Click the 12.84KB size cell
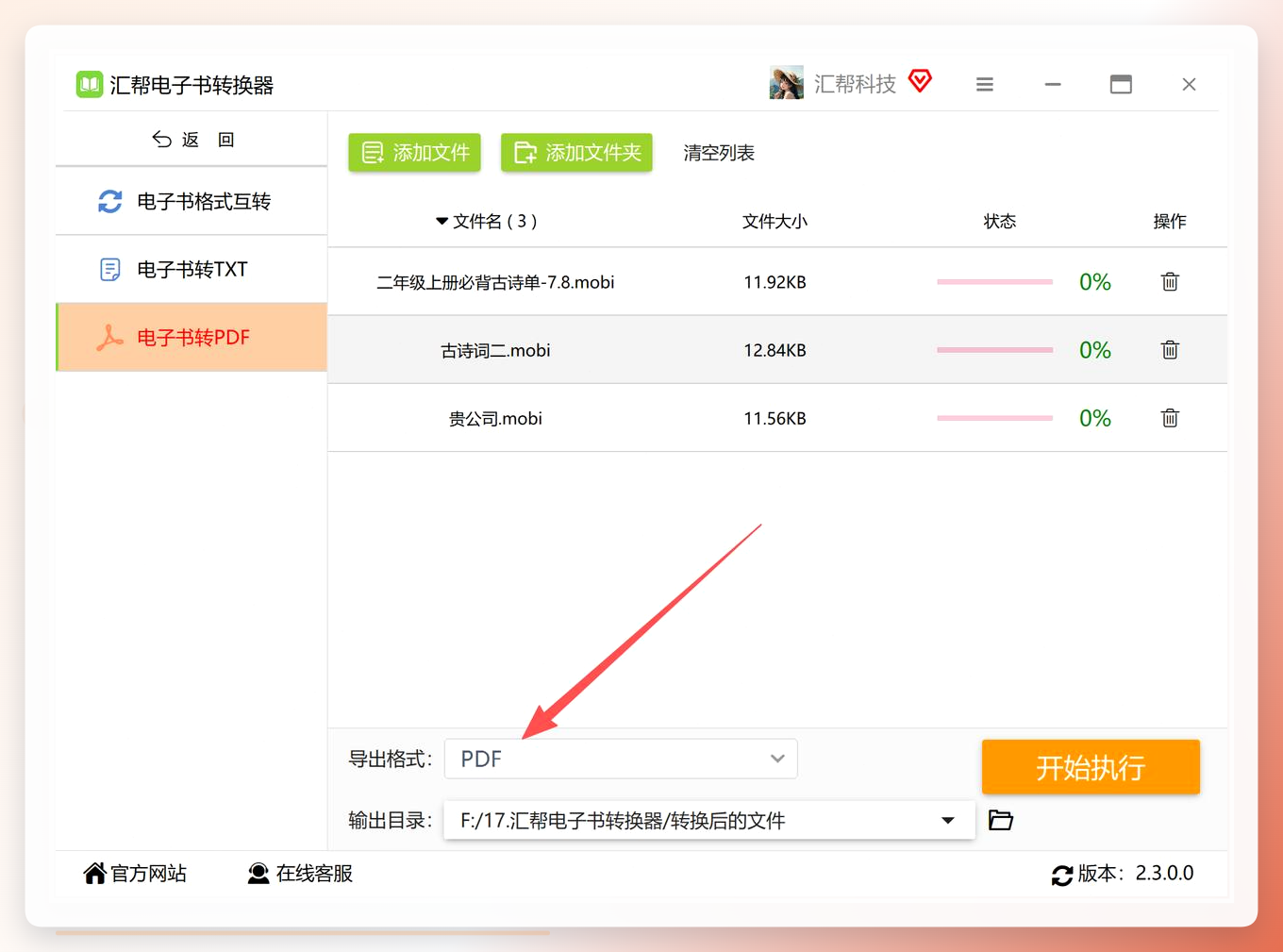 pyautogui.click(x=775, y=350)
